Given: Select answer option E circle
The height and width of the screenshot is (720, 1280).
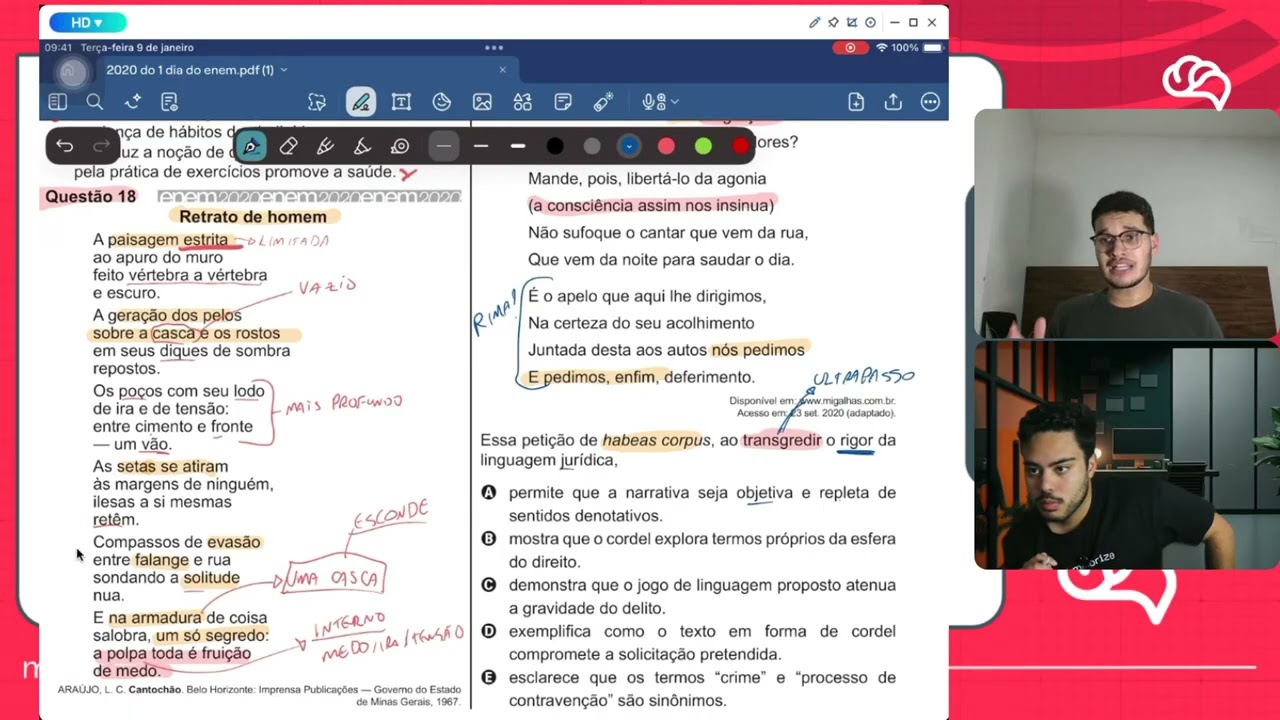Looking at the screenshot, I should click(x=489, y=677).
